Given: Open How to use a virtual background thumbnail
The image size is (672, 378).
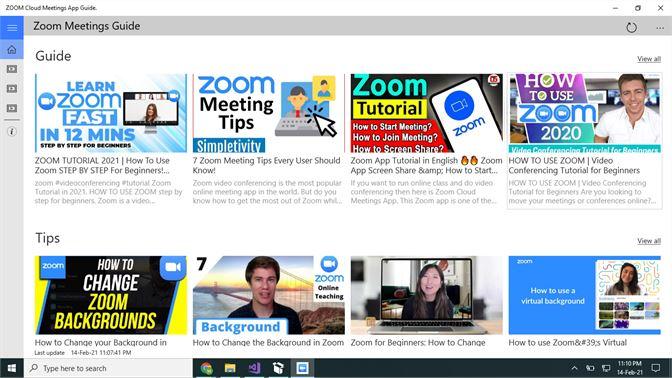Looking at the screenshot, I should (585, 295).
